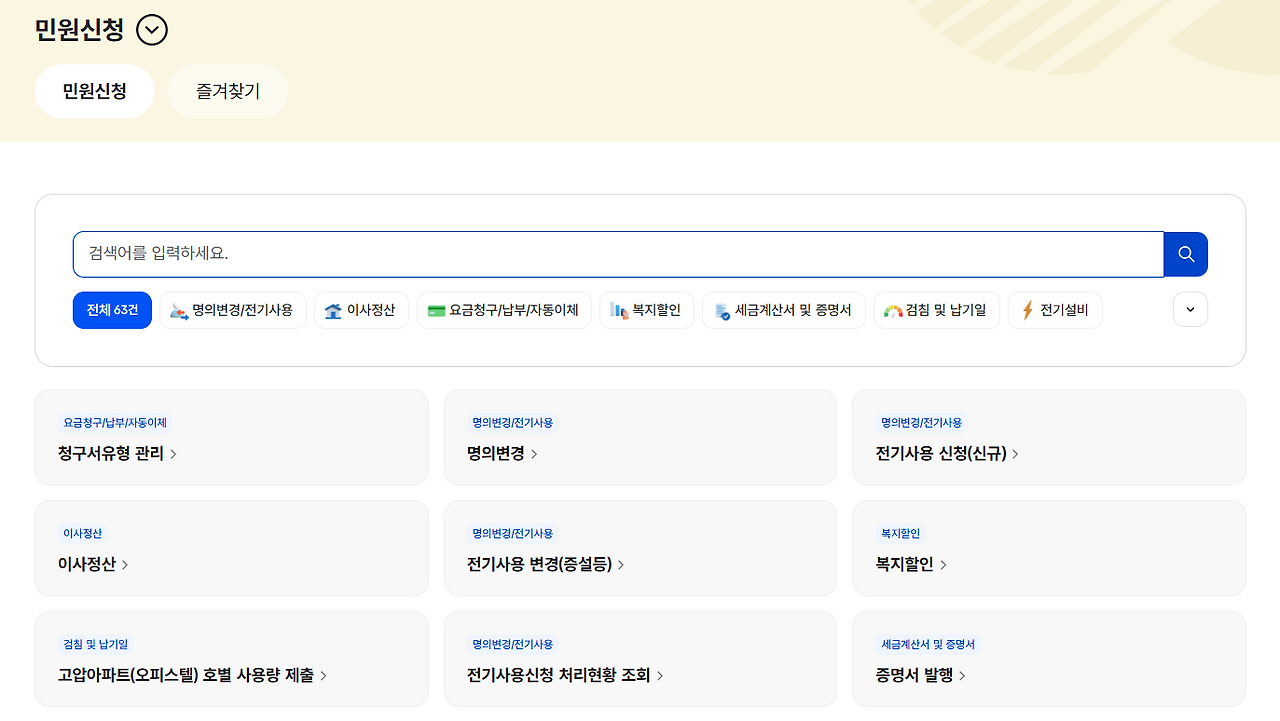Viewport: 1280px width, 721px height.
Task: Click the card icon on 요금청구/납부/자동이체 chip
Action: (436, 311)
